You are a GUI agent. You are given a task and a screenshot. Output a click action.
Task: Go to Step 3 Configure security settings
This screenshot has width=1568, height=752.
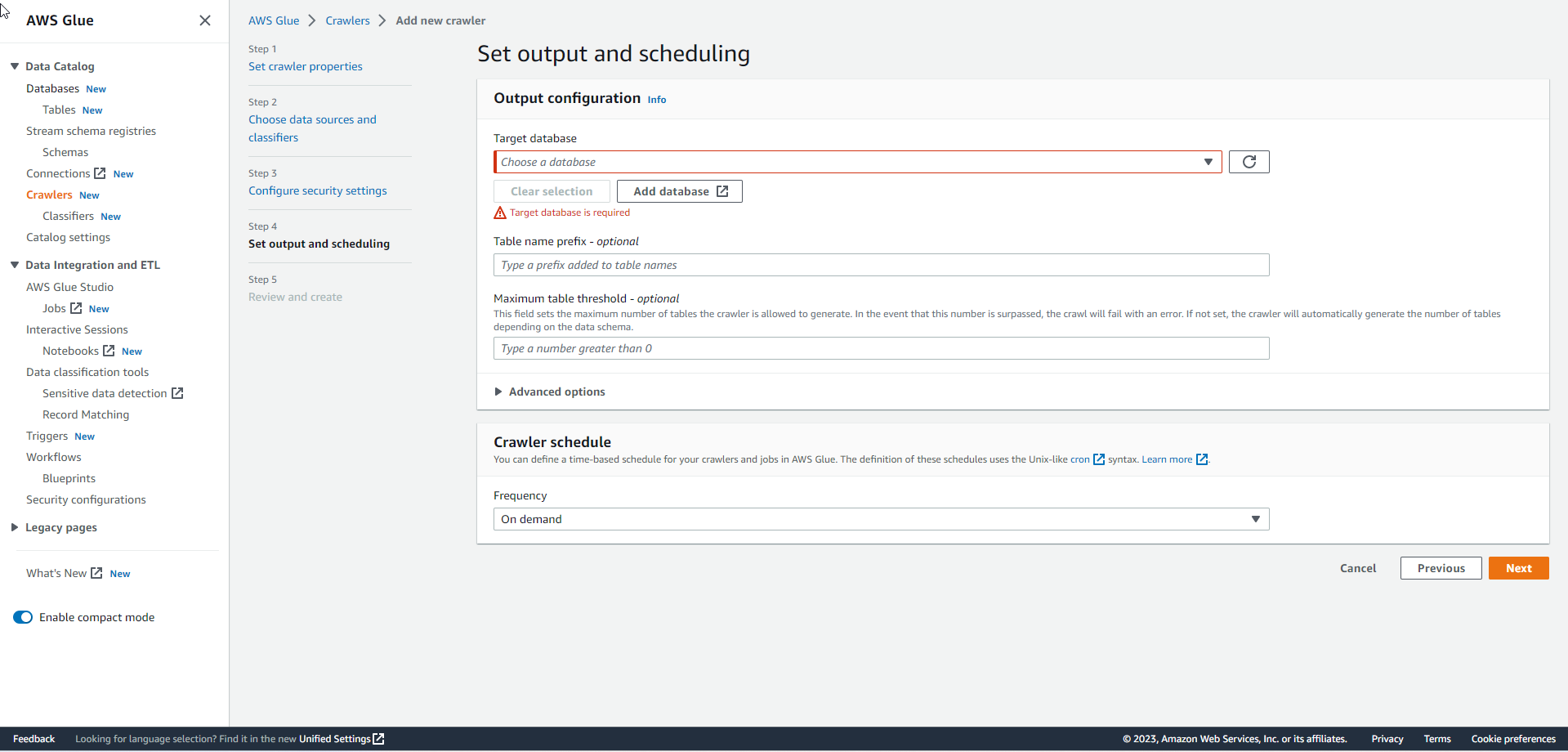coord(318,190)
